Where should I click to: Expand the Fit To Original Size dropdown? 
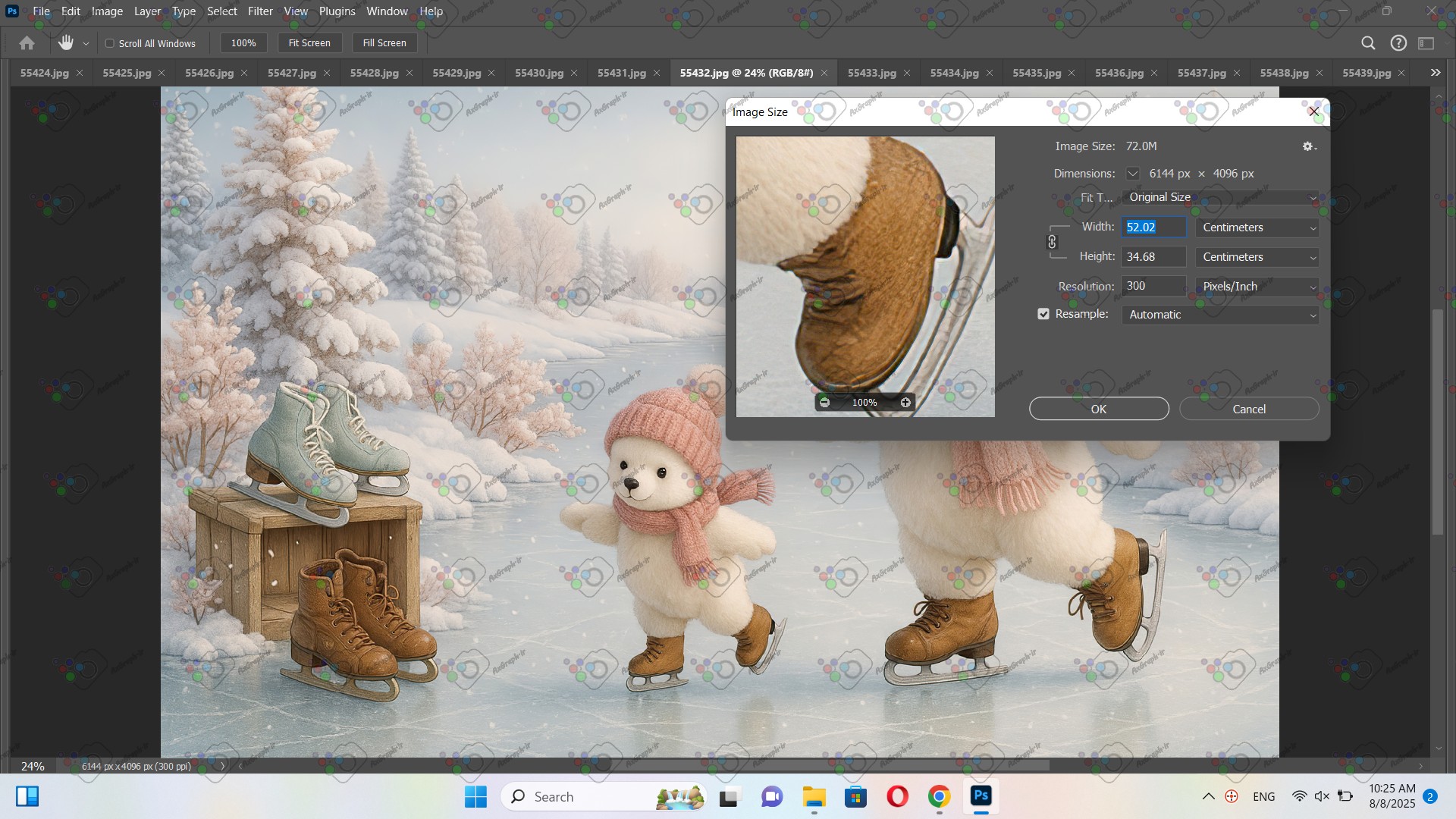click(1220, 197)
